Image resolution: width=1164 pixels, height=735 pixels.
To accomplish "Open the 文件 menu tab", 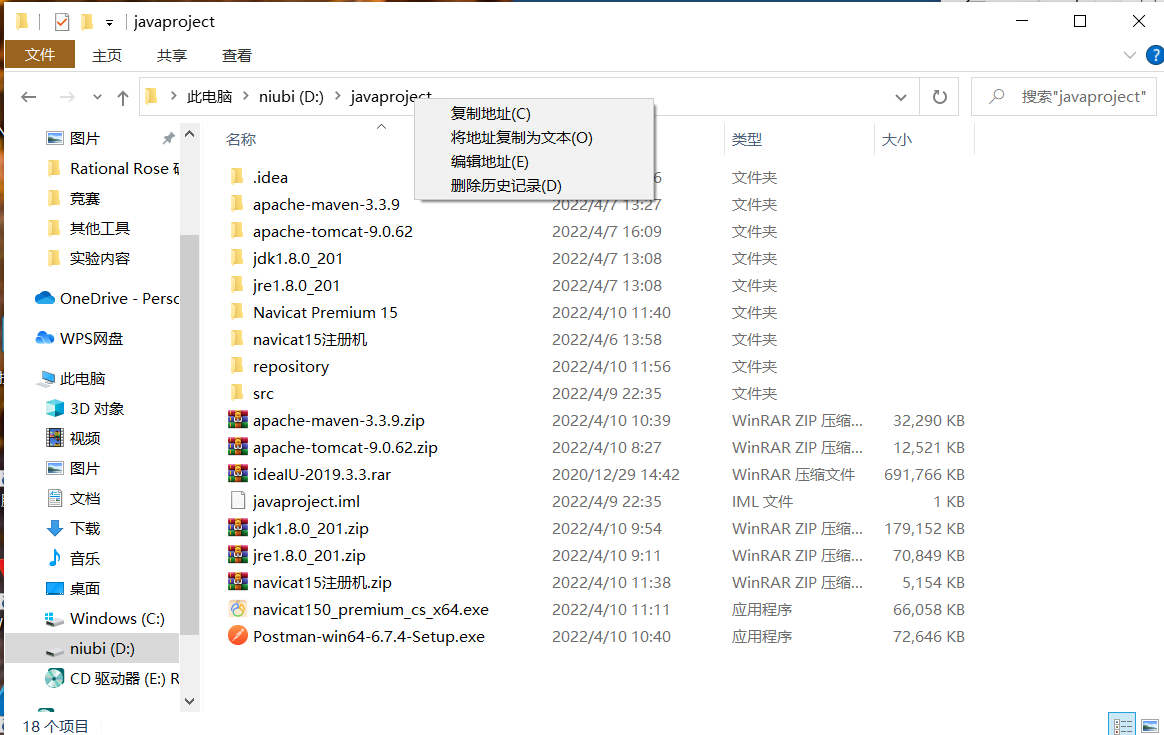I will 40,55.
